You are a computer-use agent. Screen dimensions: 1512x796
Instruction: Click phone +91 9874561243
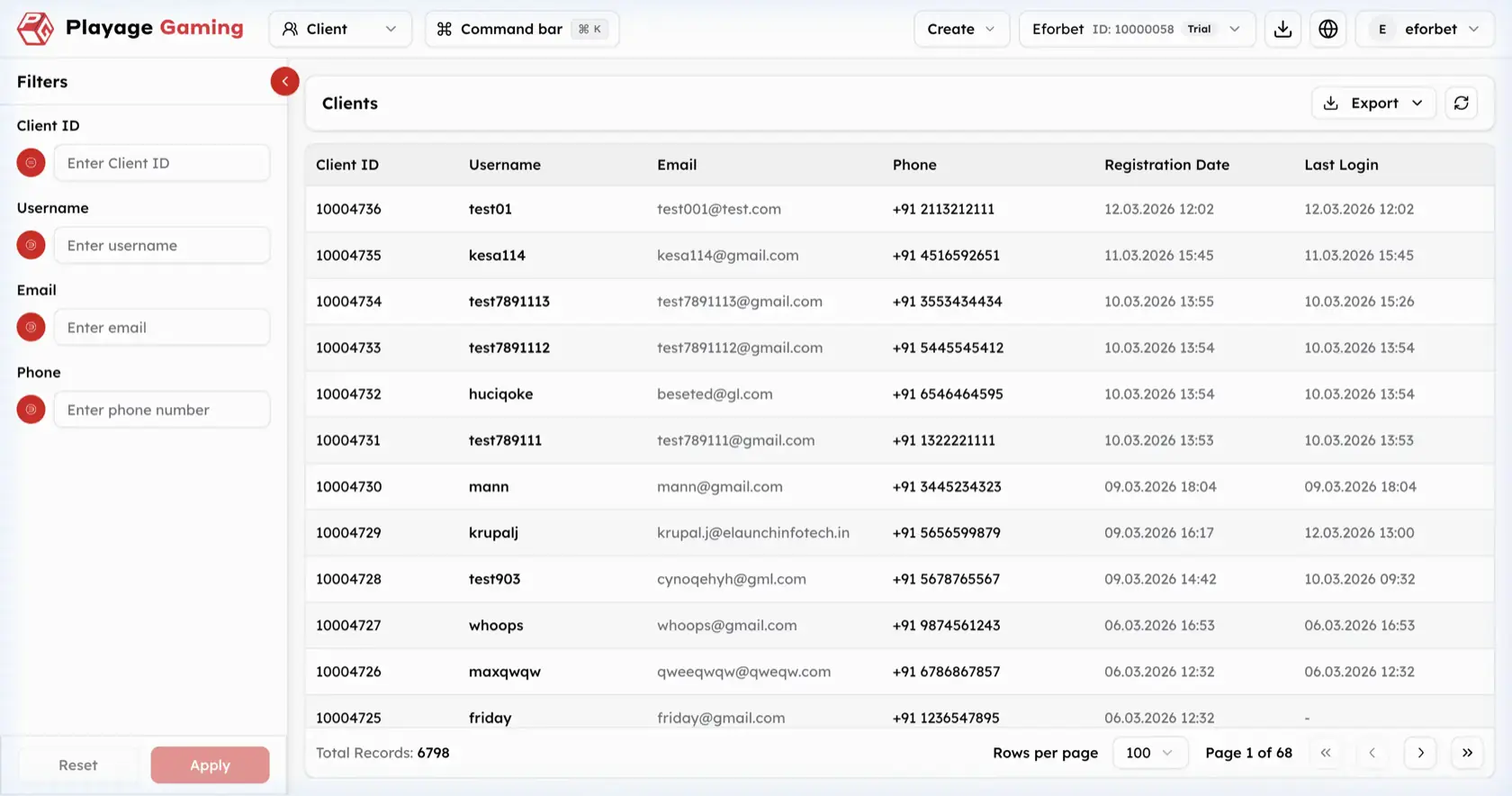click(x=946, y=625)
